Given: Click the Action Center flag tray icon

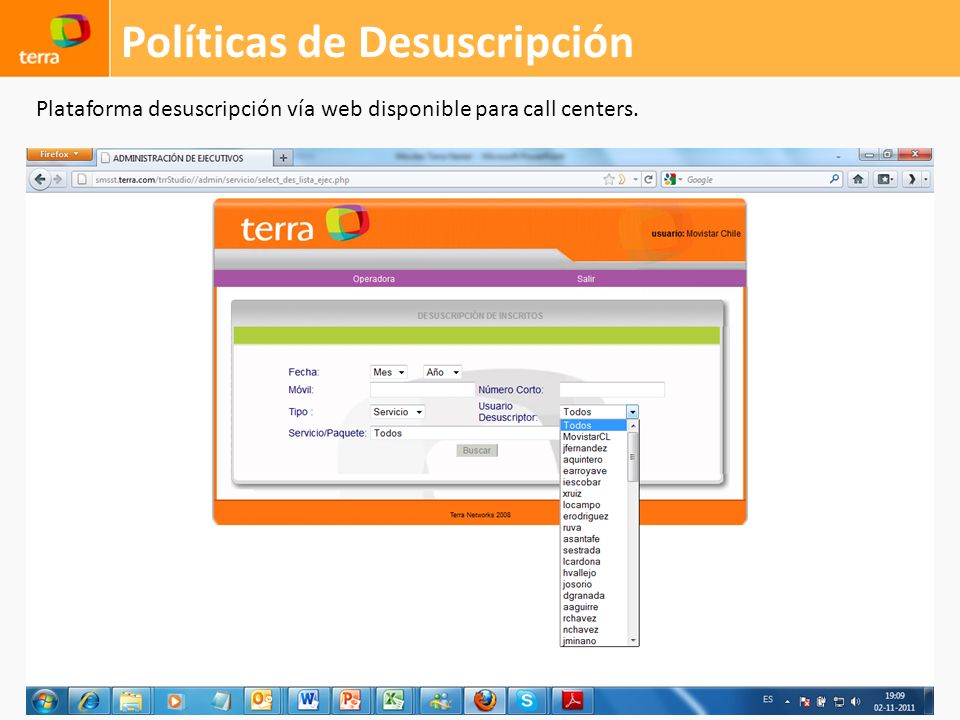Looking at the screenshot, I should coord(804,702).
